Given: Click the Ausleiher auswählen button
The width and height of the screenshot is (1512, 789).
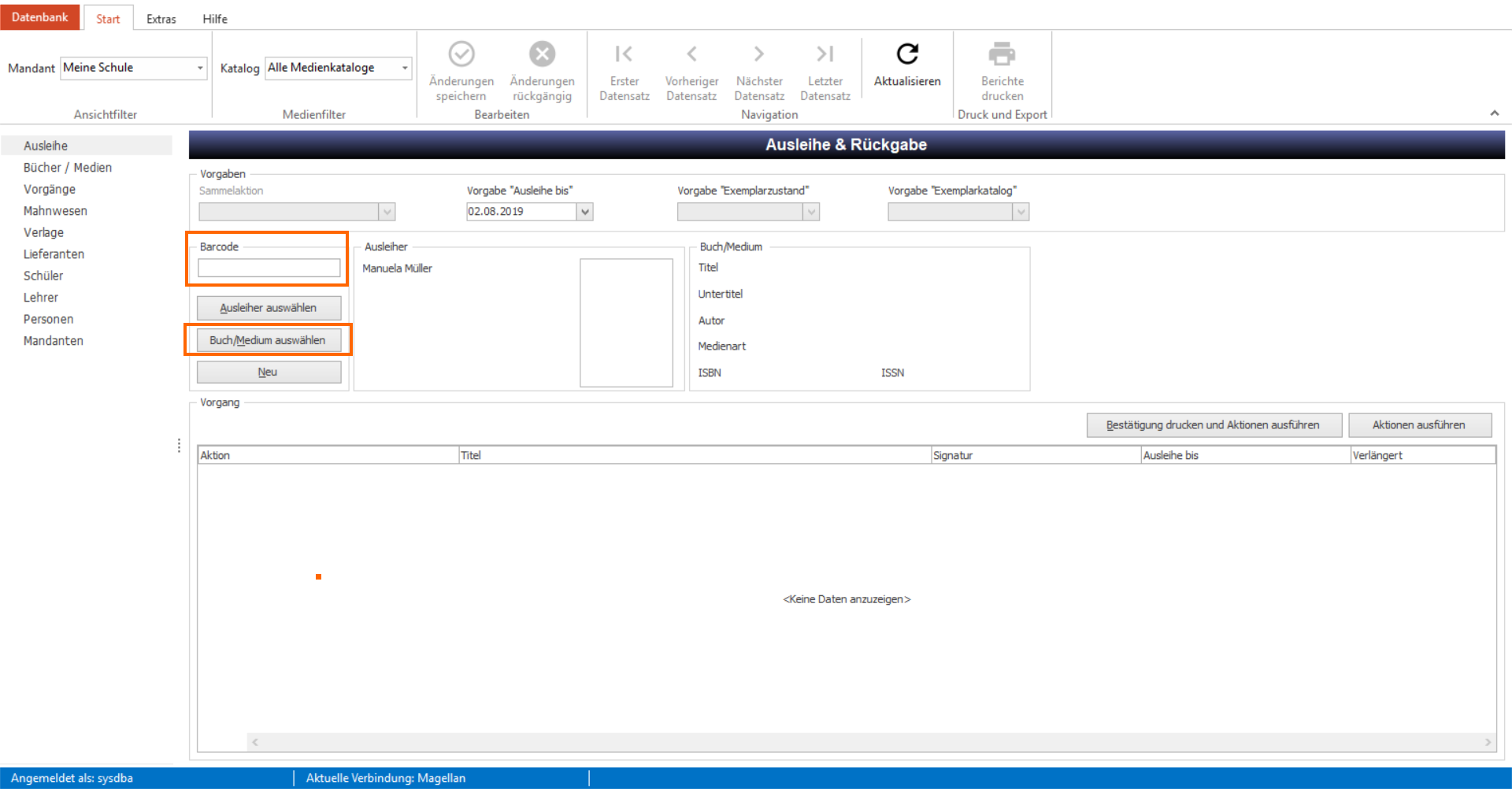Looking at the screenshot, I should (x=269, y=308).
